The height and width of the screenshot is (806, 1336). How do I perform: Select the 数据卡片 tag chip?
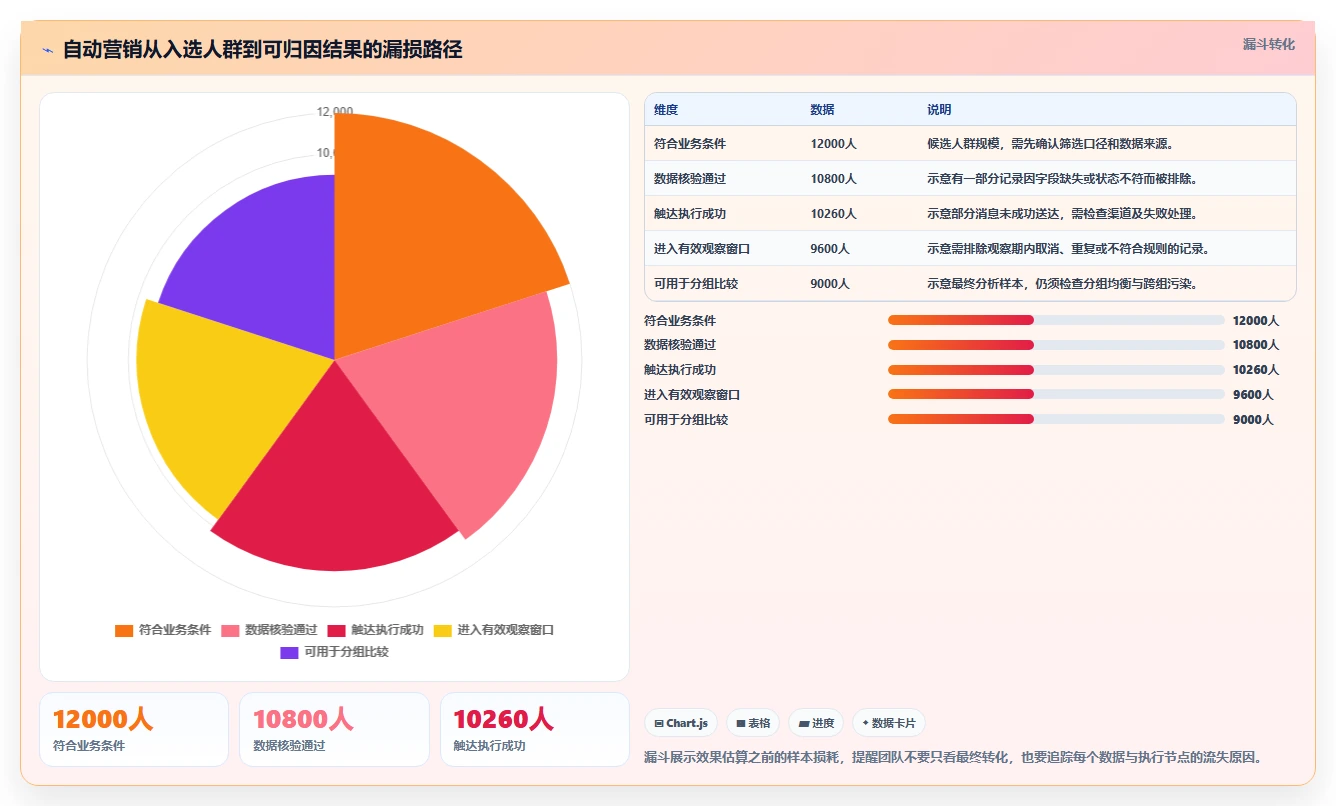coord(889,723)
